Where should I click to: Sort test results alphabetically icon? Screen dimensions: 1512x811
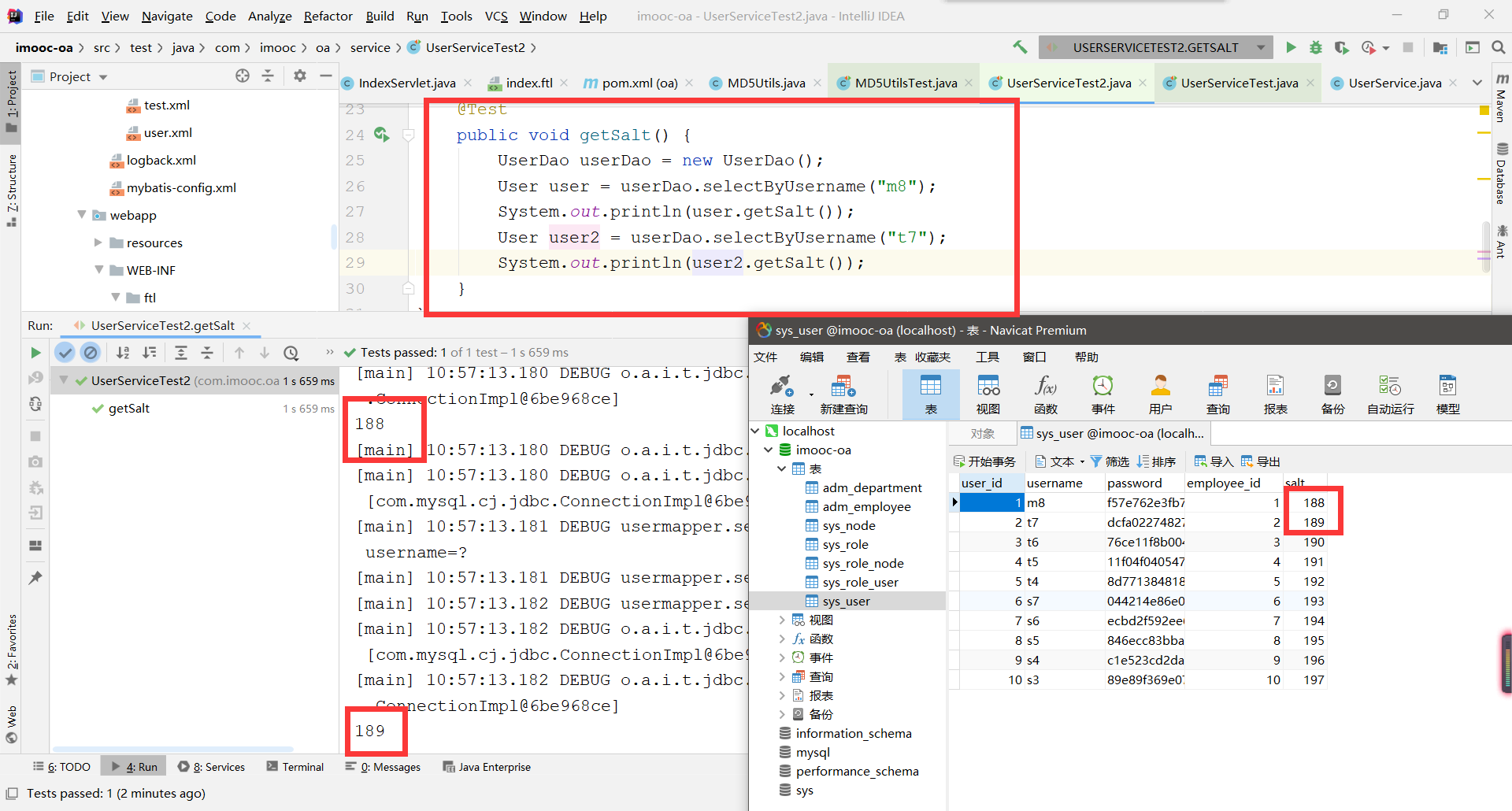pyautogui.click(x=123, y=353)
